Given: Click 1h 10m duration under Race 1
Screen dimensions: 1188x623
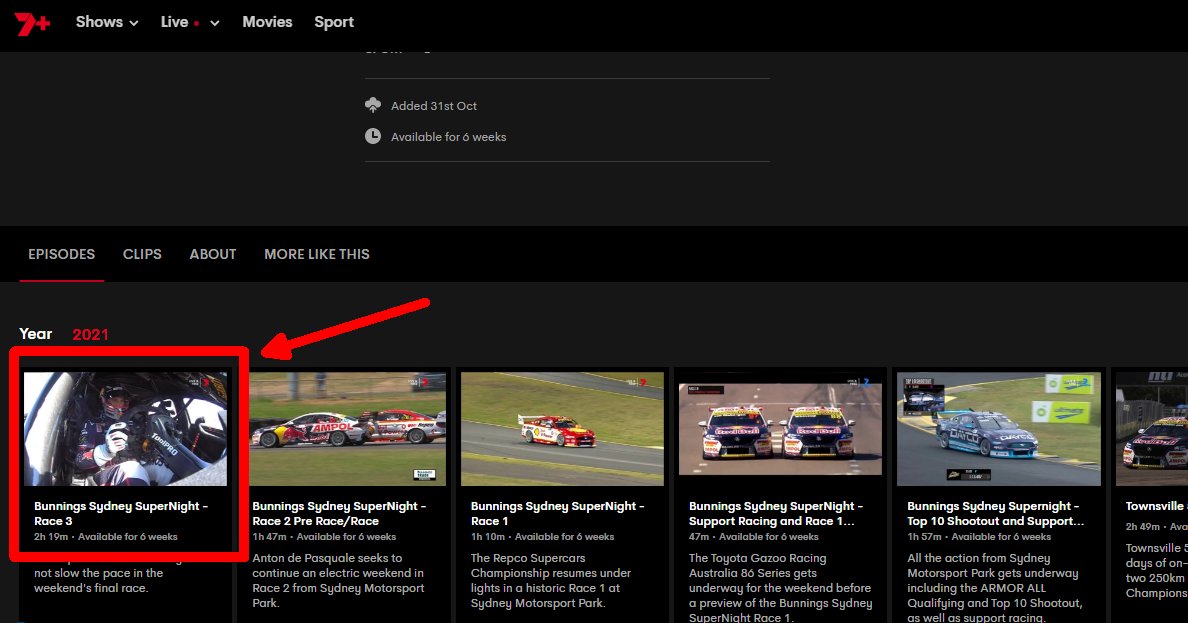Looking at the screenshot, I should [x=487, y=537].
